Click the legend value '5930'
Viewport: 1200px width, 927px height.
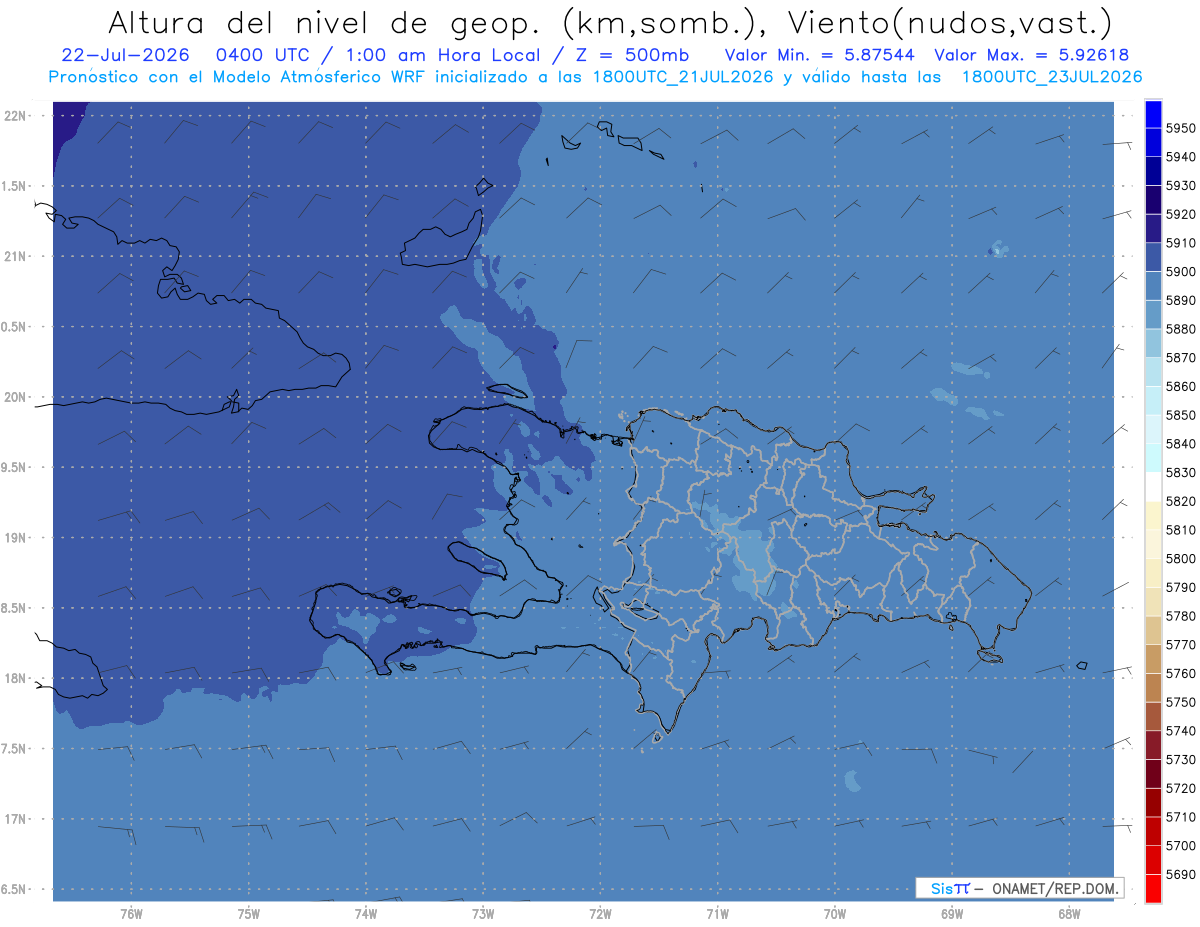[1180, 186]
